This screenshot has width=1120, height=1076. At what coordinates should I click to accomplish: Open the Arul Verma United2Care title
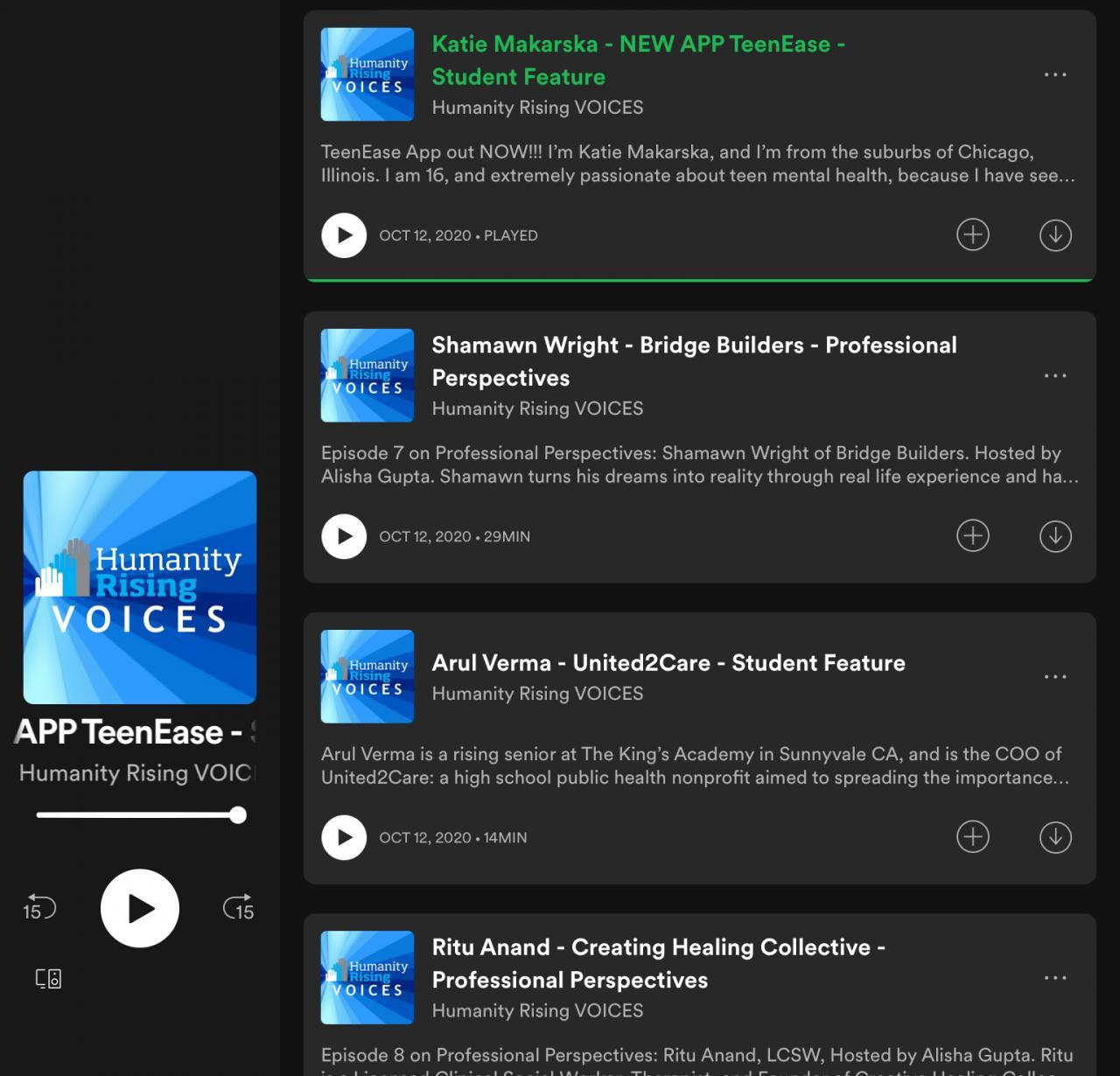pyautogui.click(x=668, y=663)
